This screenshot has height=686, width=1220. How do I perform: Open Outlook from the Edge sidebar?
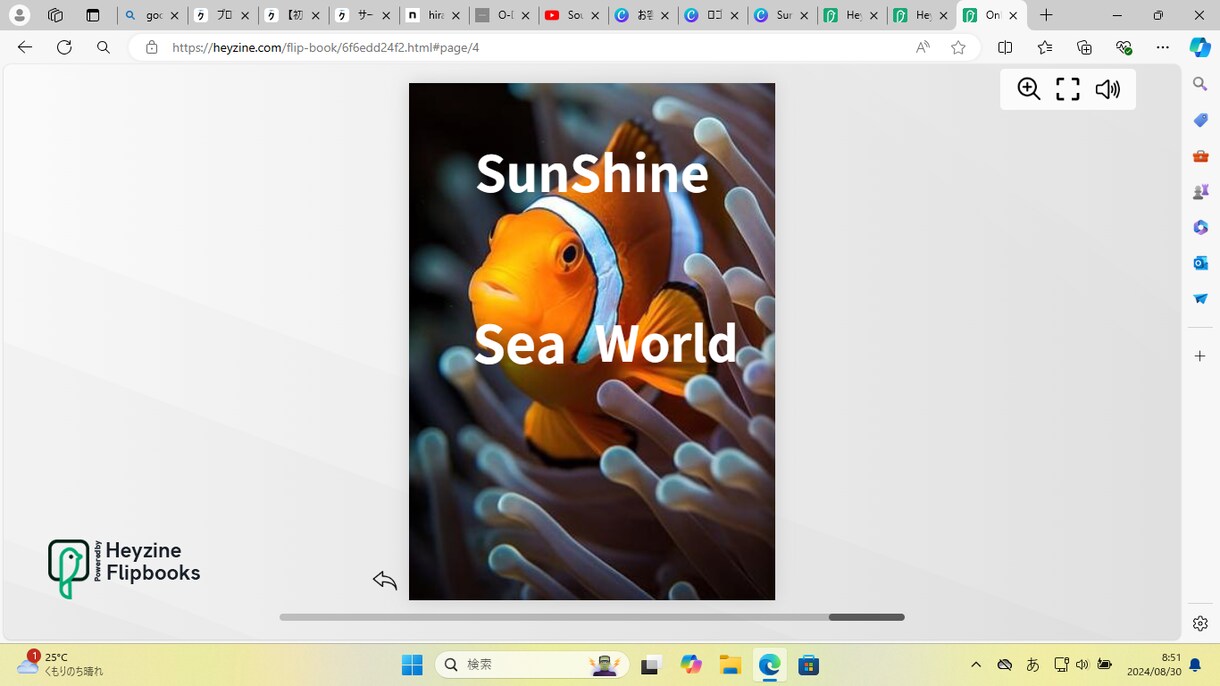1200,263
